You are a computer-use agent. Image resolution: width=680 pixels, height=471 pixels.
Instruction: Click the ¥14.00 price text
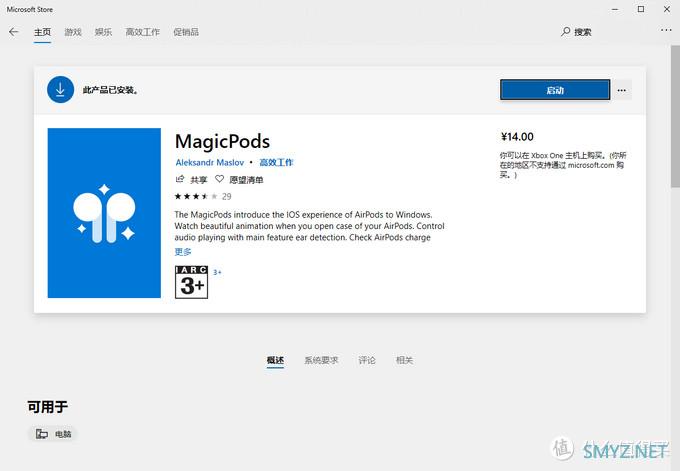(x=517, y=137)
